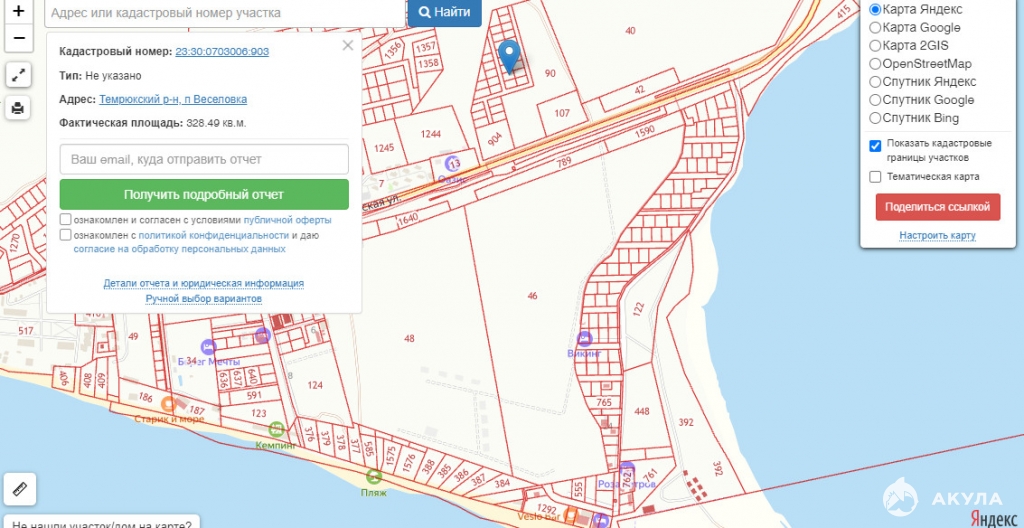This screenshot has height=528, width=1024.
Task: Select parcel labeled 591
Action: coord(254,395)
